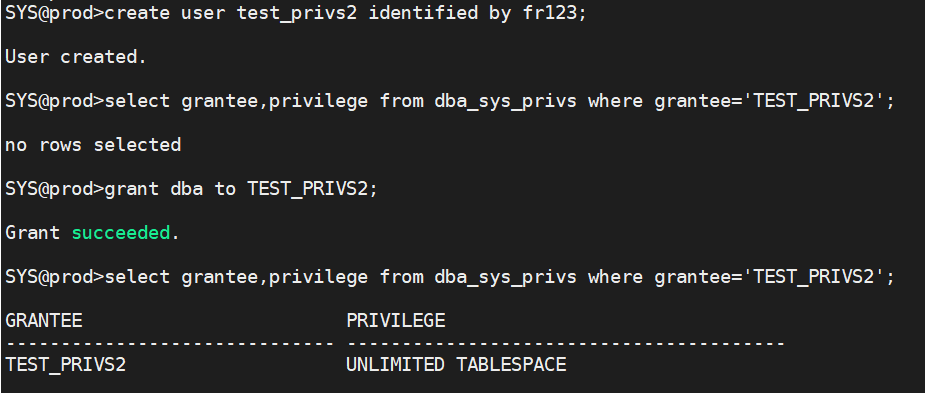Click the second select dba_sys_privs query line
The width and height of the screenshot is (925, 393).
pos(450,277)
